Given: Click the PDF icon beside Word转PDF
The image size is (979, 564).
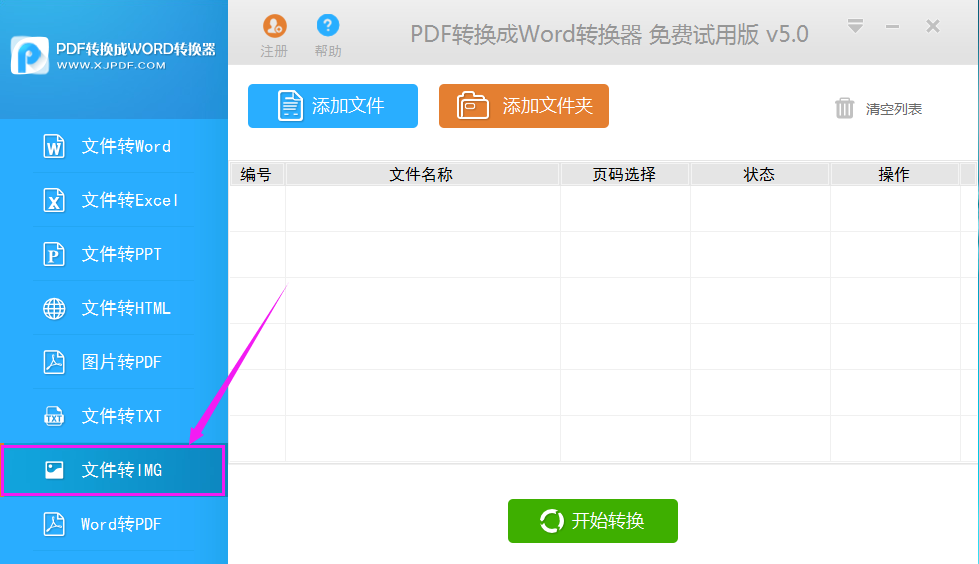Looking at the screenshot, I should tap(54, 524).
